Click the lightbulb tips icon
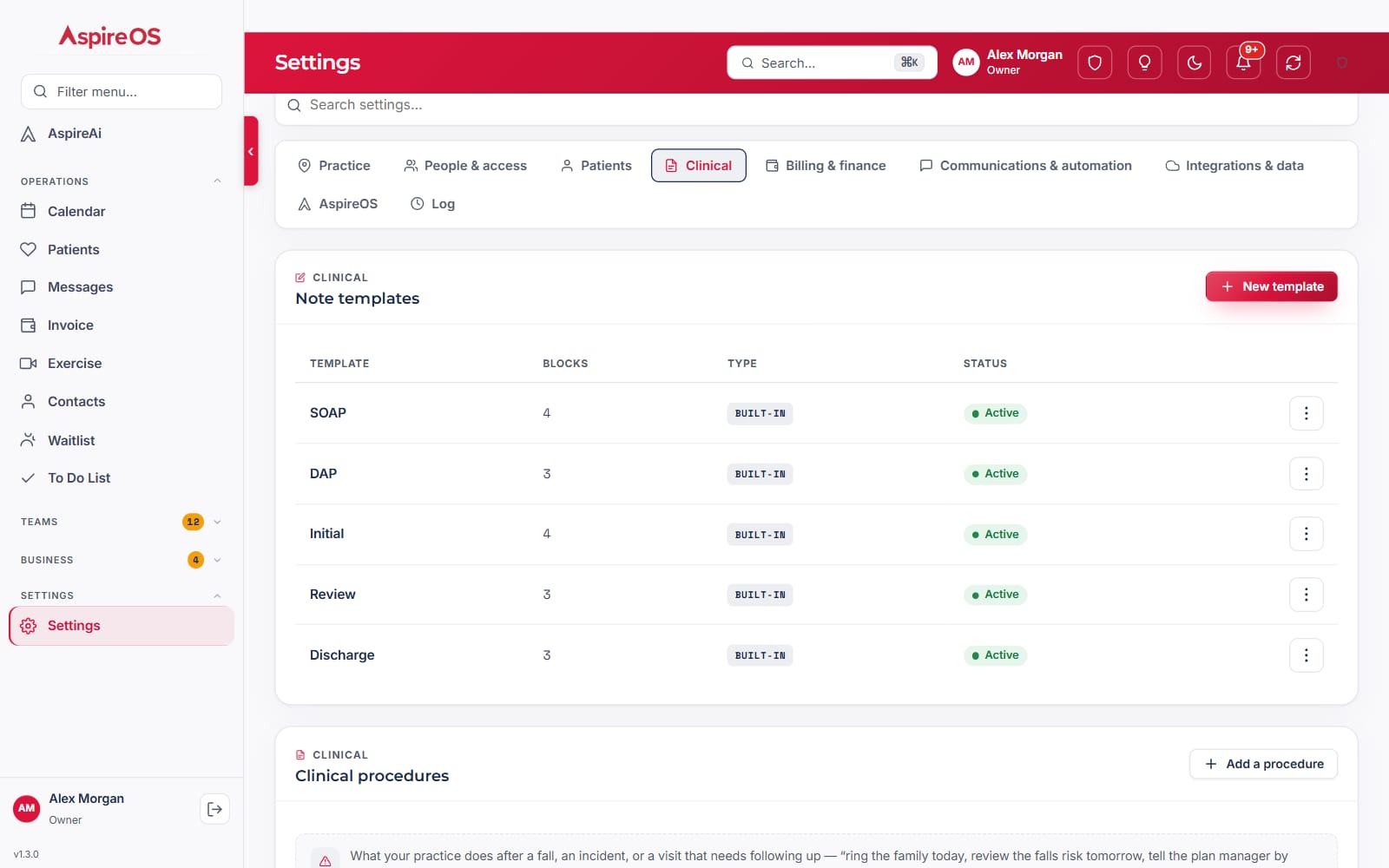 [x=1144, y=62]
